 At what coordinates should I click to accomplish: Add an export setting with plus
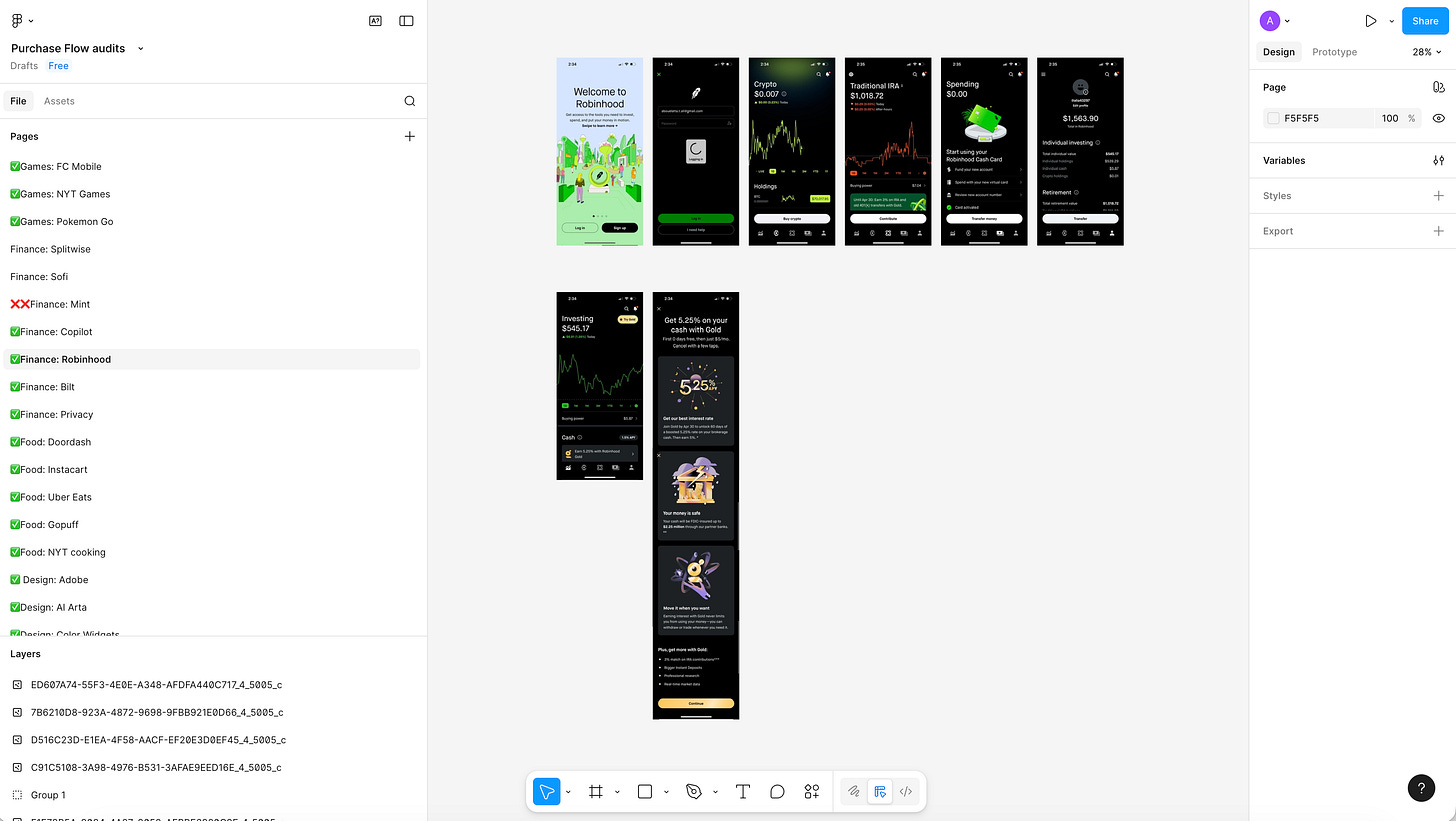pyautogui.click(x=1438, y=231)
